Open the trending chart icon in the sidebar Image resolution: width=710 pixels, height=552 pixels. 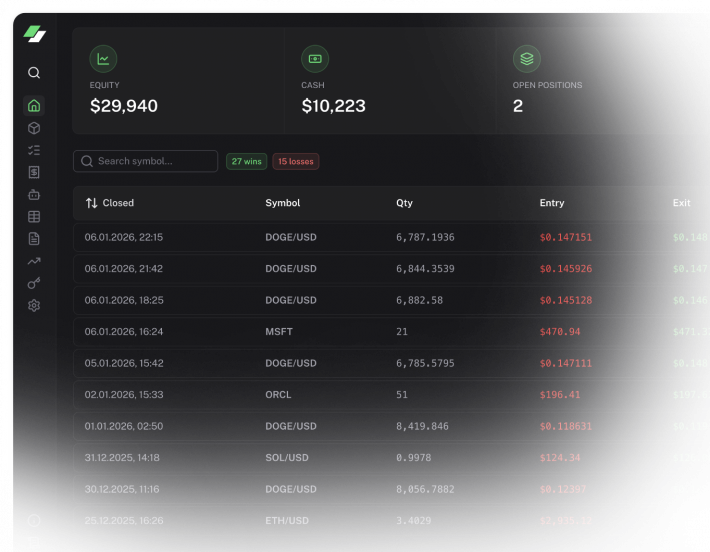click(34, 261)
